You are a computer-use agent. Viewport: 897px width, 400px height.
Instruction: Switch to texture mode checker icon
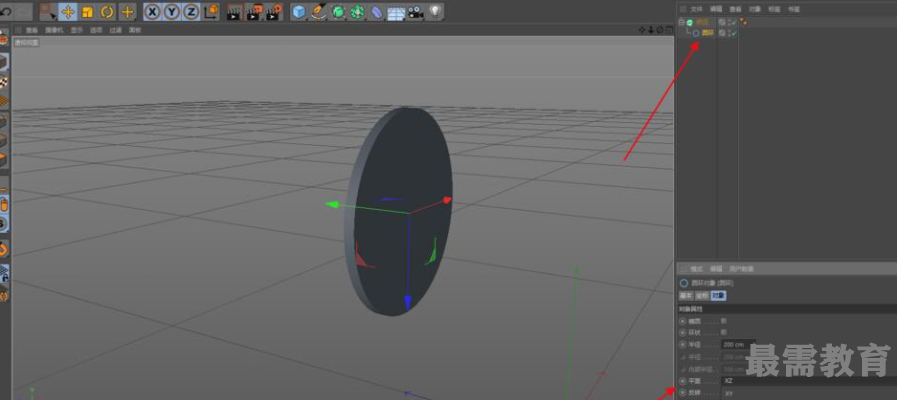pyautogui.click(x=4, y=83)
